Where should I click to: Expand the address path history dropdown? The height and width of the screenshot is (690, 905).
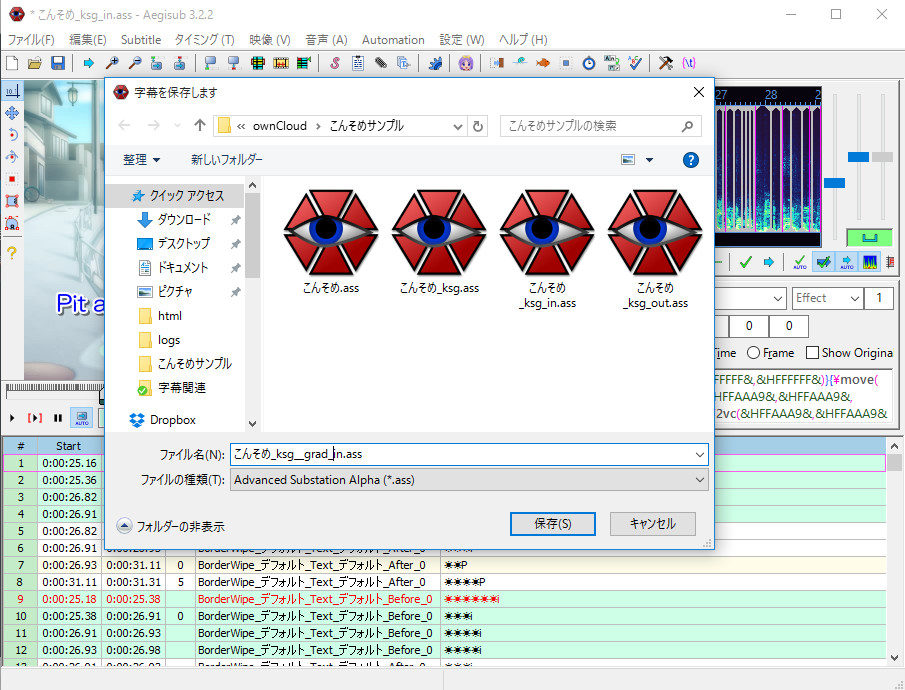point(458,126)
